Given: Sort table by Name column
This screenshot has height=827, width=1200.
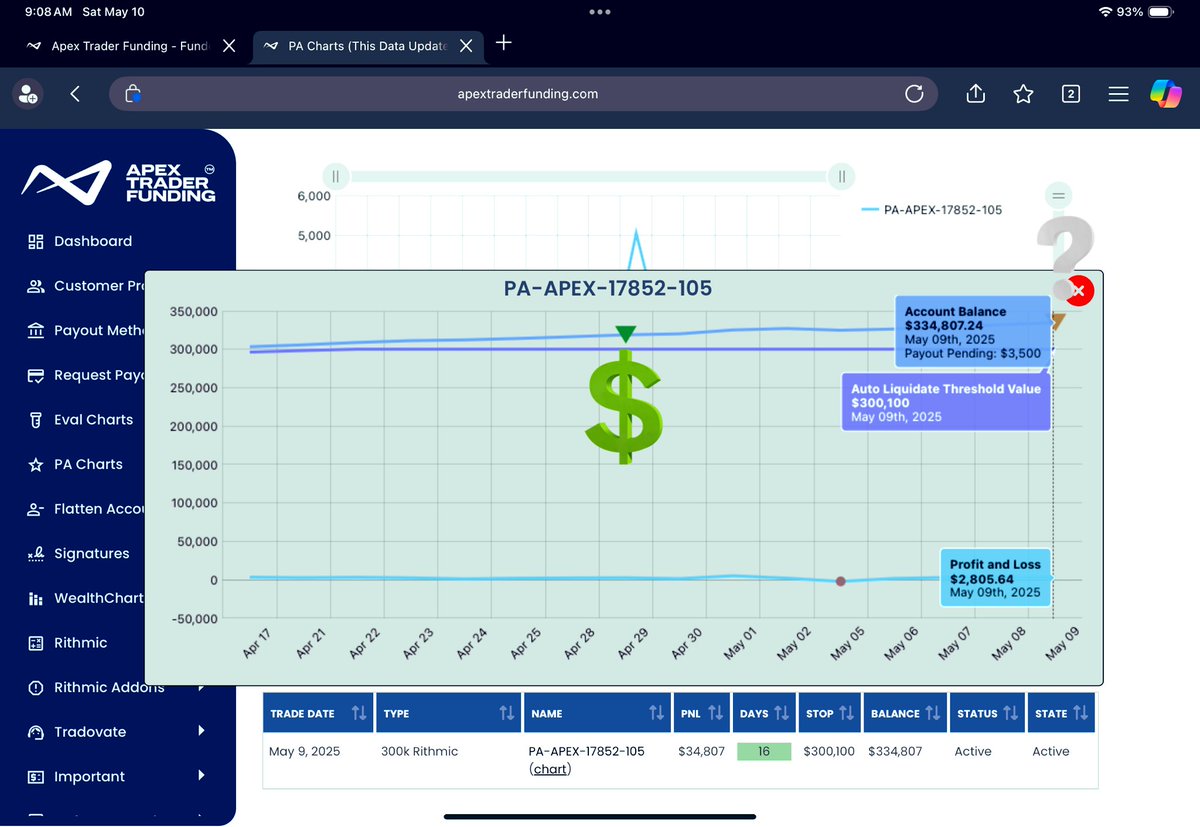Looking at the screenshot, I should coord(596,713).
